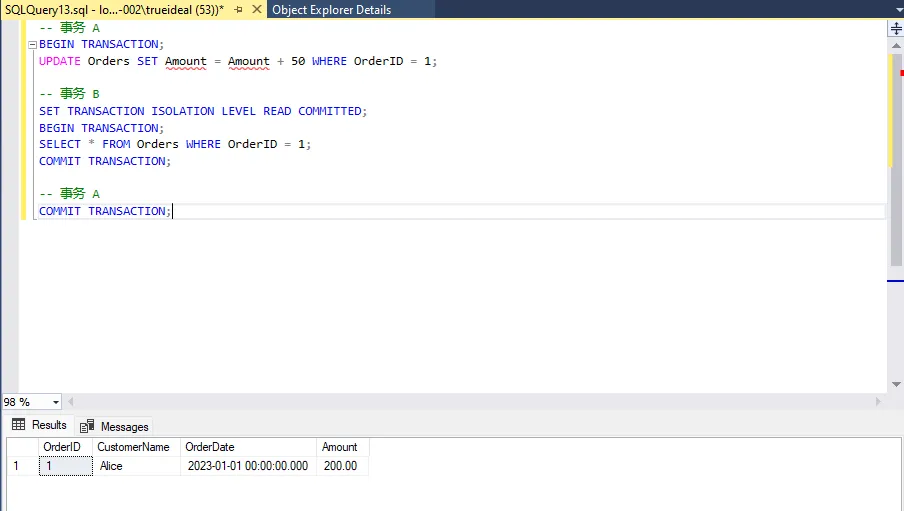Switch to Object Explorer Details tab

pyautogui.click(x=331, y=10)
